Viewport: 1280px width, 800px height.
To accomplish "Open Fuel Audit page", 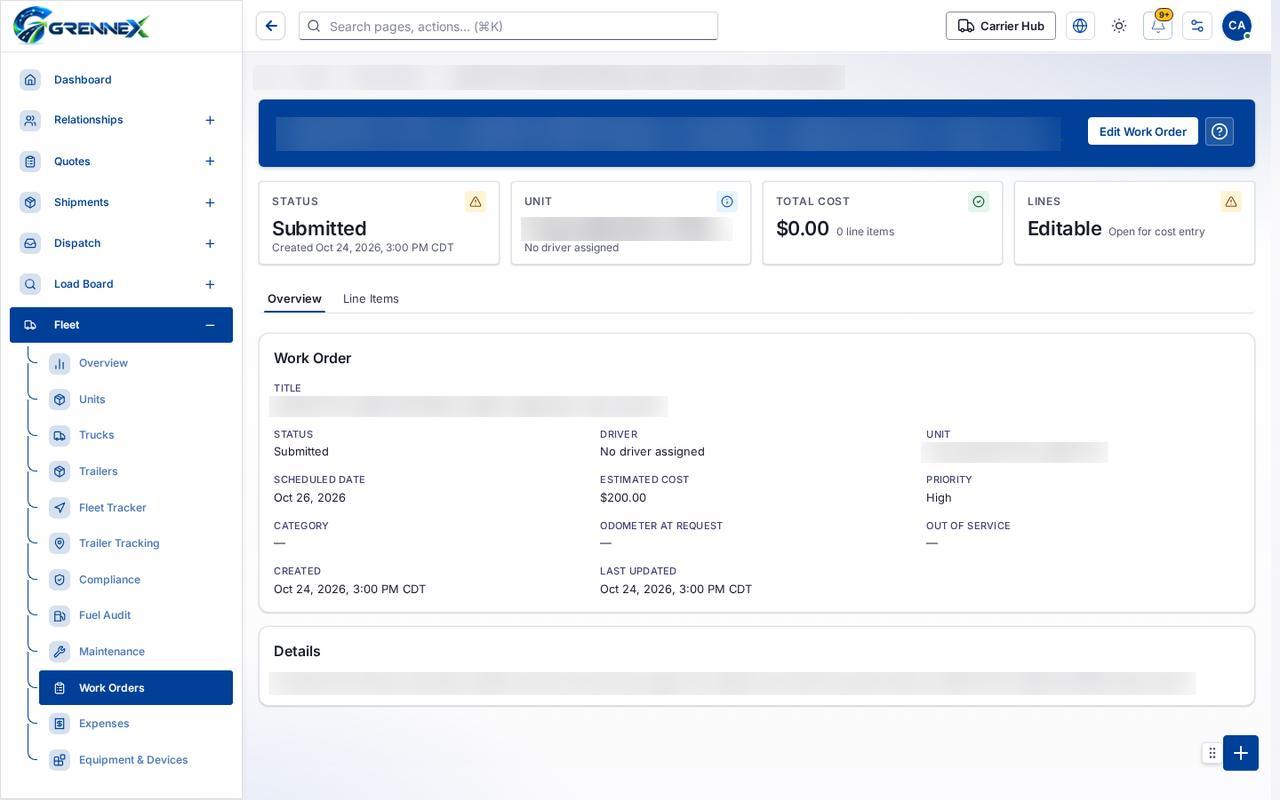I will click(x=136, y=615).
